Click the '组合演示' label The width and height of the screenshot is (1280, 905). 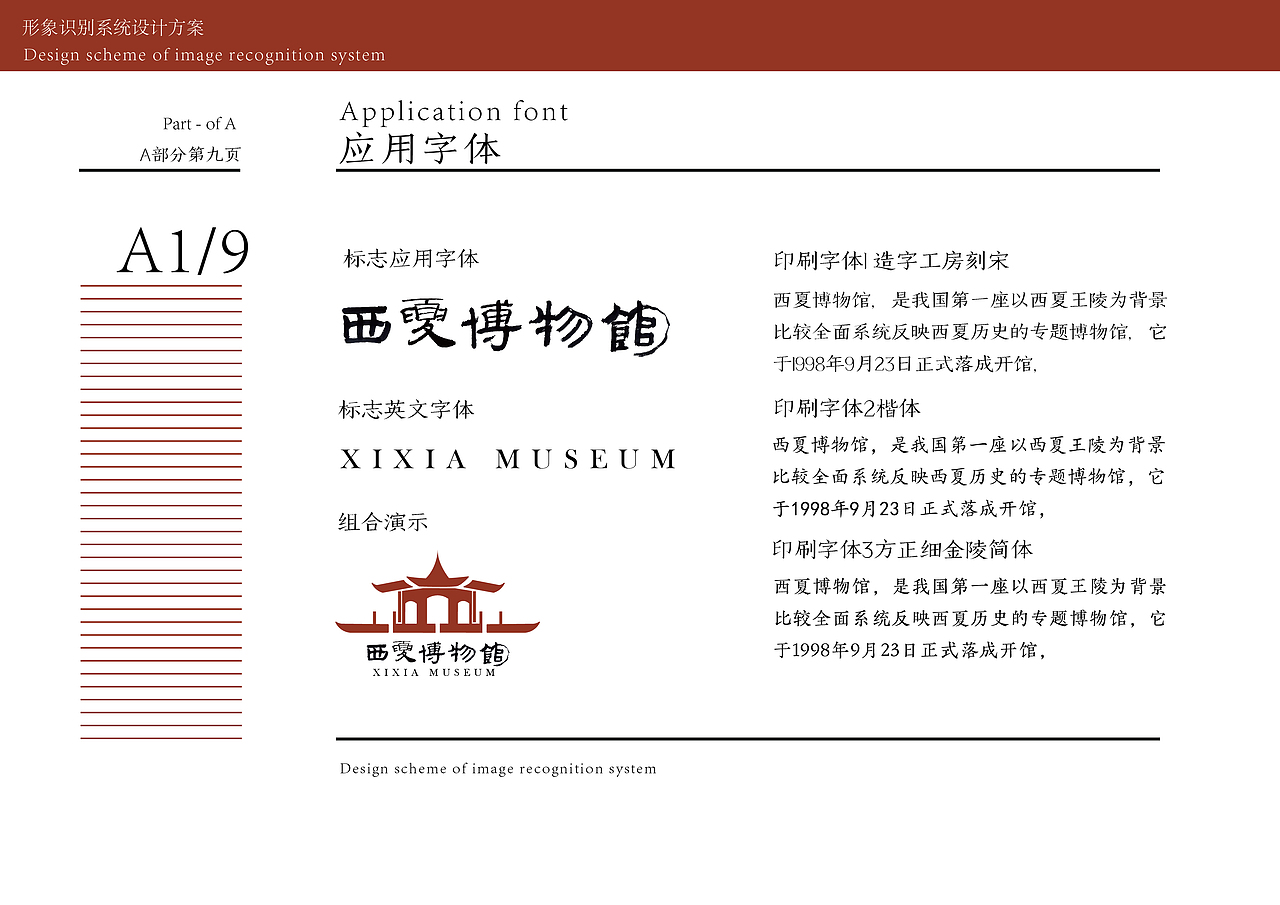(383, 522)
